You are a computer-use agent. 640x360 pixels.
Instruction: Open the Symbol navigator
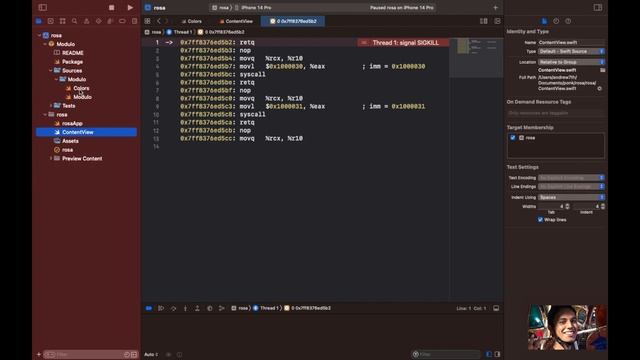tap(62, 21)
